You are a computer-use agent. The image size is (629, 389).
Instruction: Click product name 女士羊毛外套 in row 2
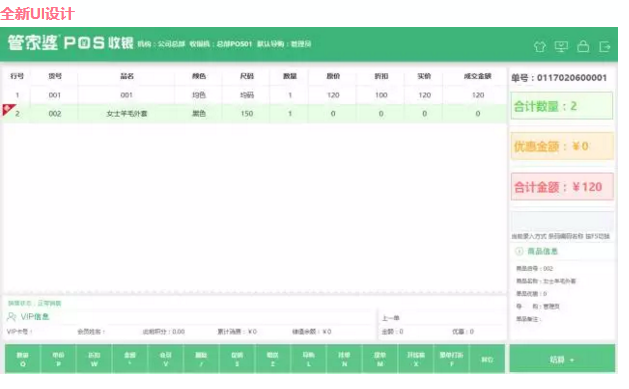click(x=127, y=114)
